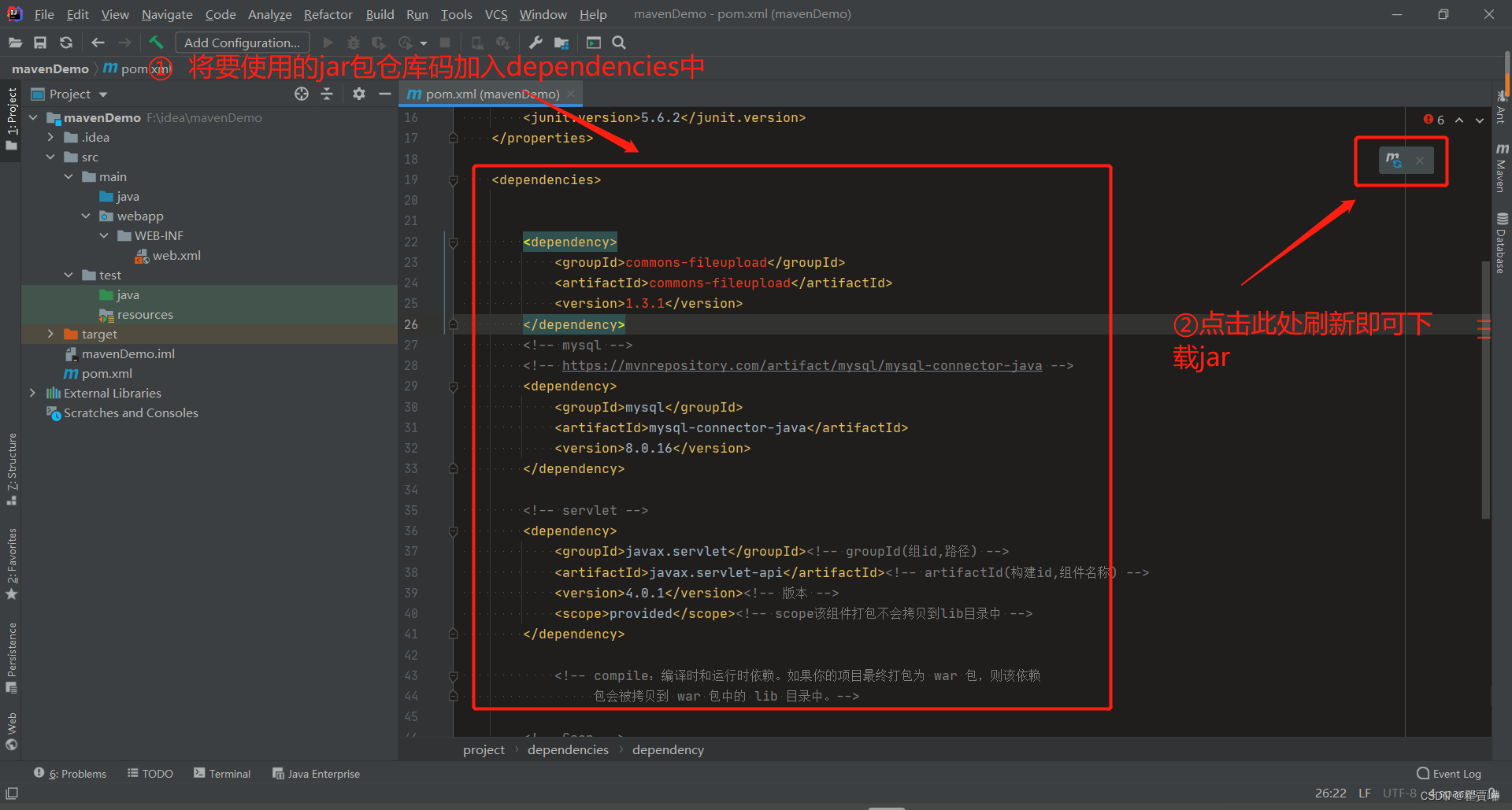Open Event Log in status bar
The height and width of the screenshot is (810, 1512).
(1449, 774)
